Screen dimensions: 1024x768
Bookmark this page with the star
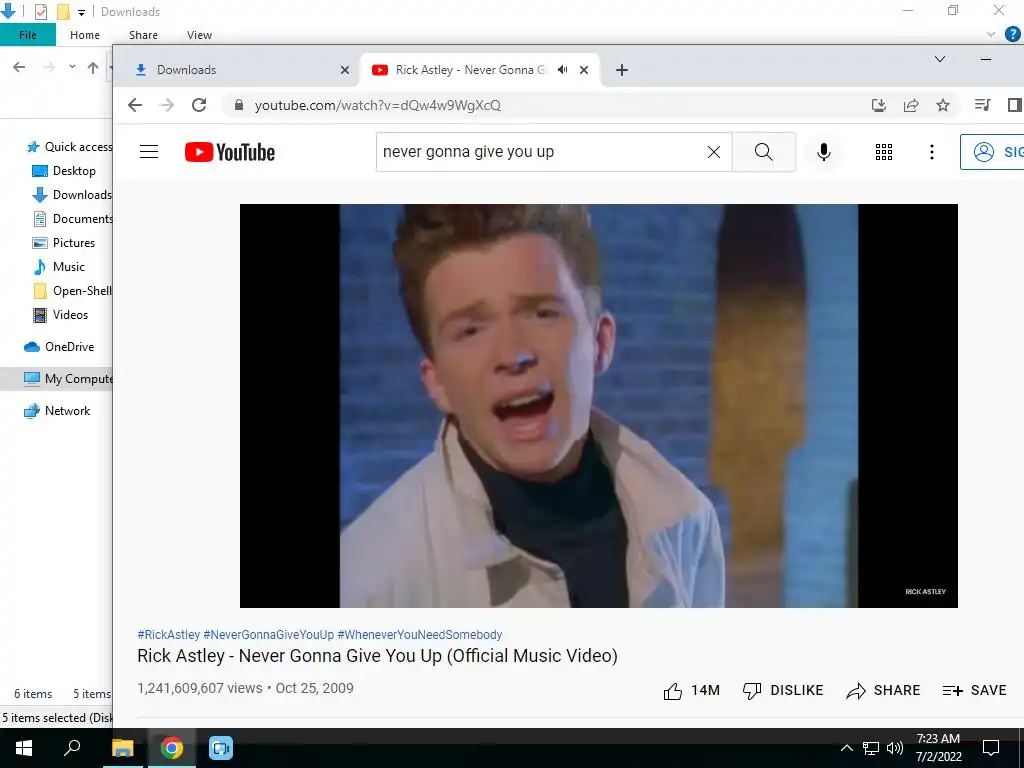[943, 105]
